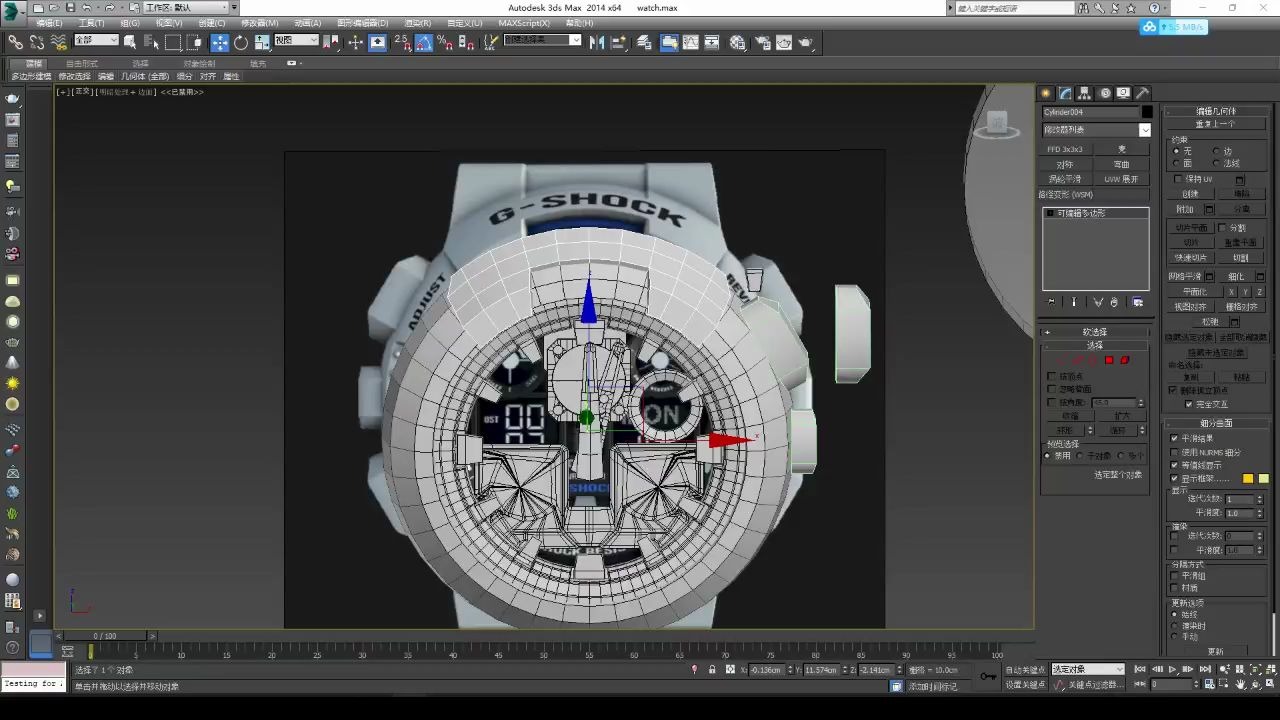Click the Render Production teapot icon
The width and height of the screenshot is (1280, 720).
pos(806,42)
